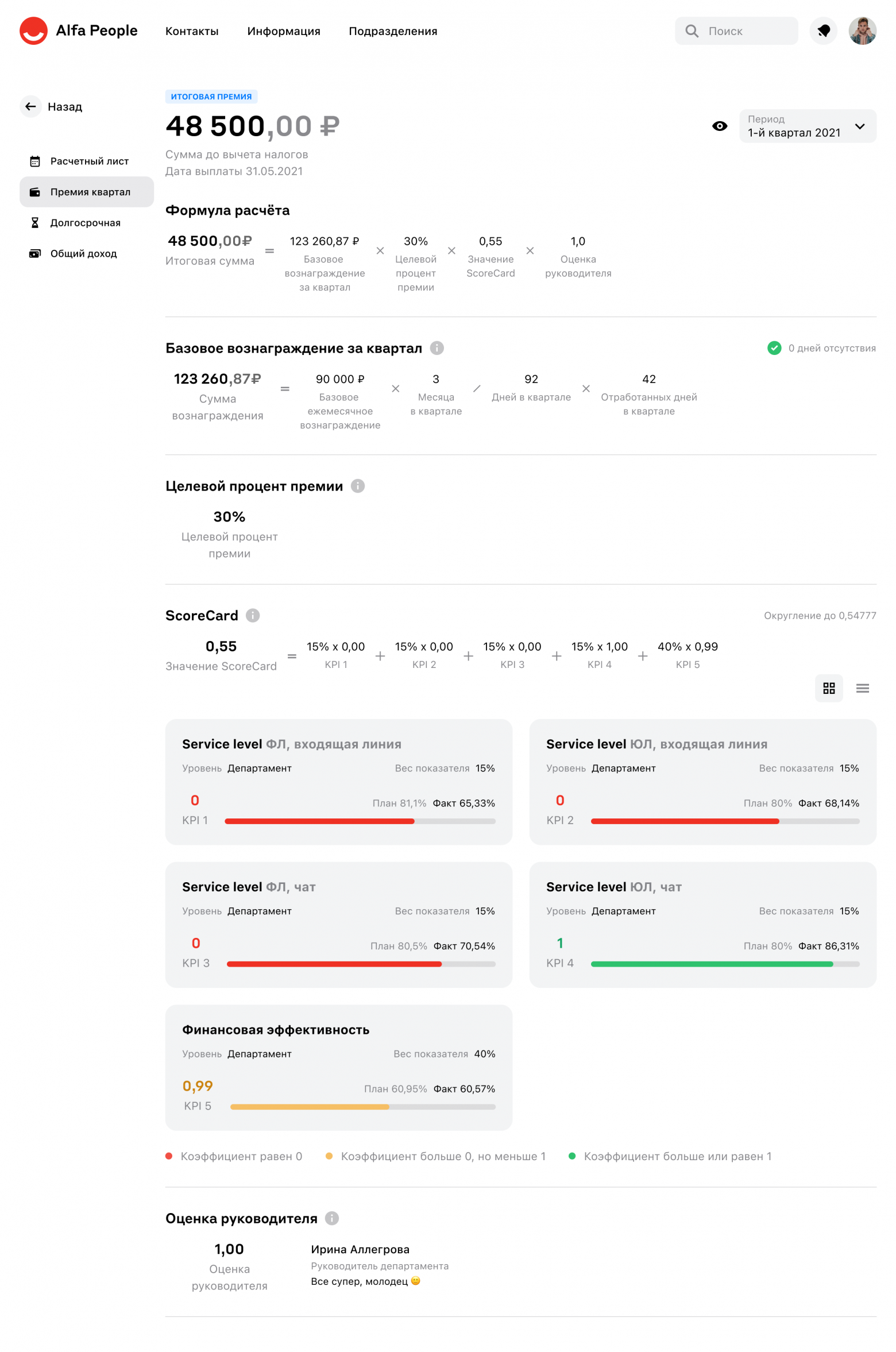Click the 0 дней отсутствия label
This screenshot has width=896, height=1352.
[x=832, y=348]
